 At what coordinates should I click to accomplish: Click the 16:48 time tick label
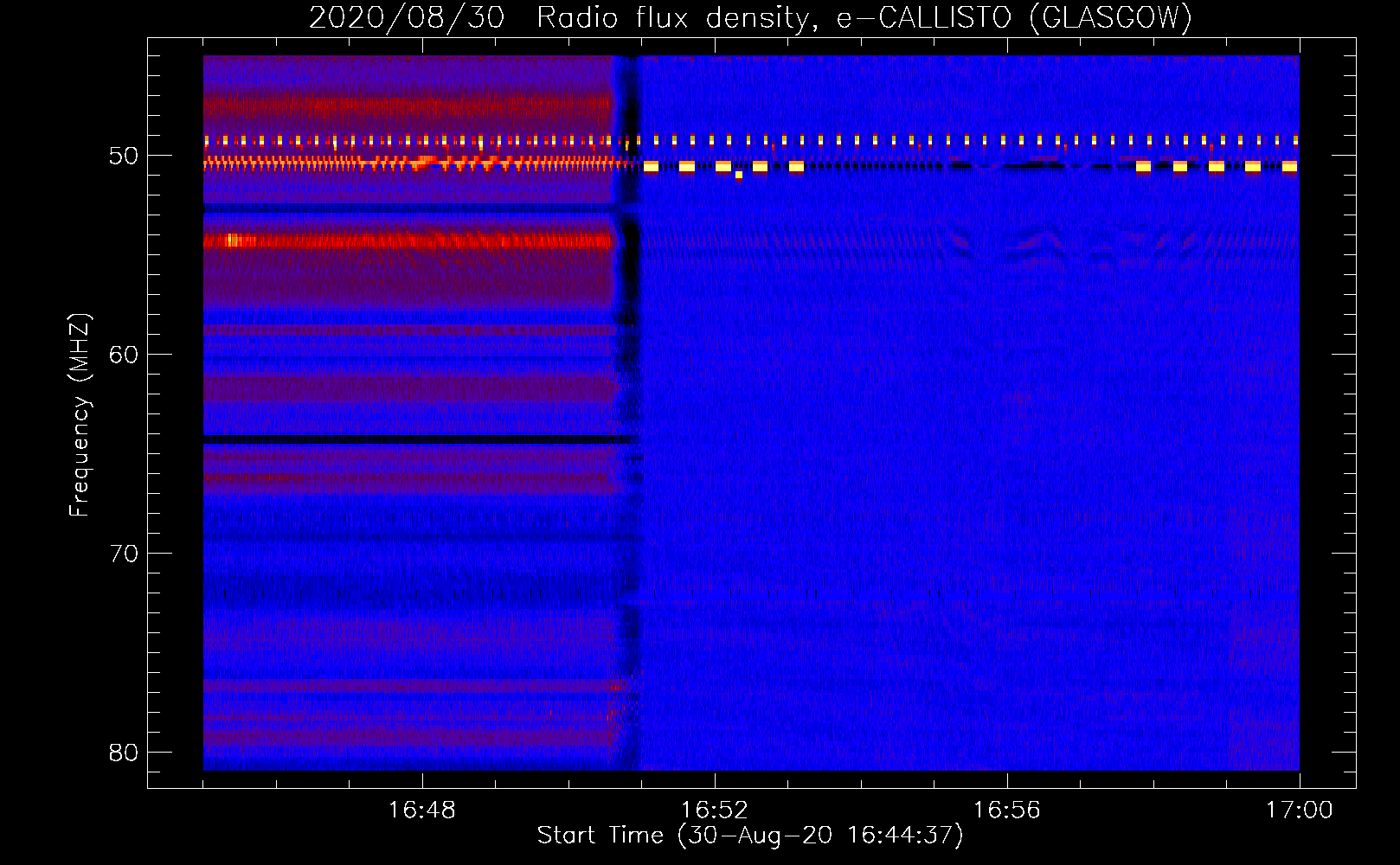(421, 811)
